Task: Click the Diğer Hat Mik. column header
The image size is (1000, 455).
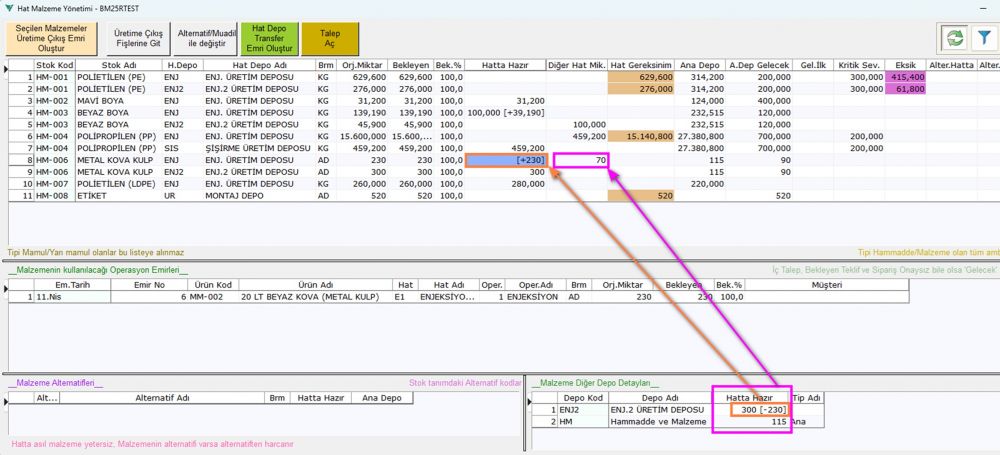Action: 577,65
